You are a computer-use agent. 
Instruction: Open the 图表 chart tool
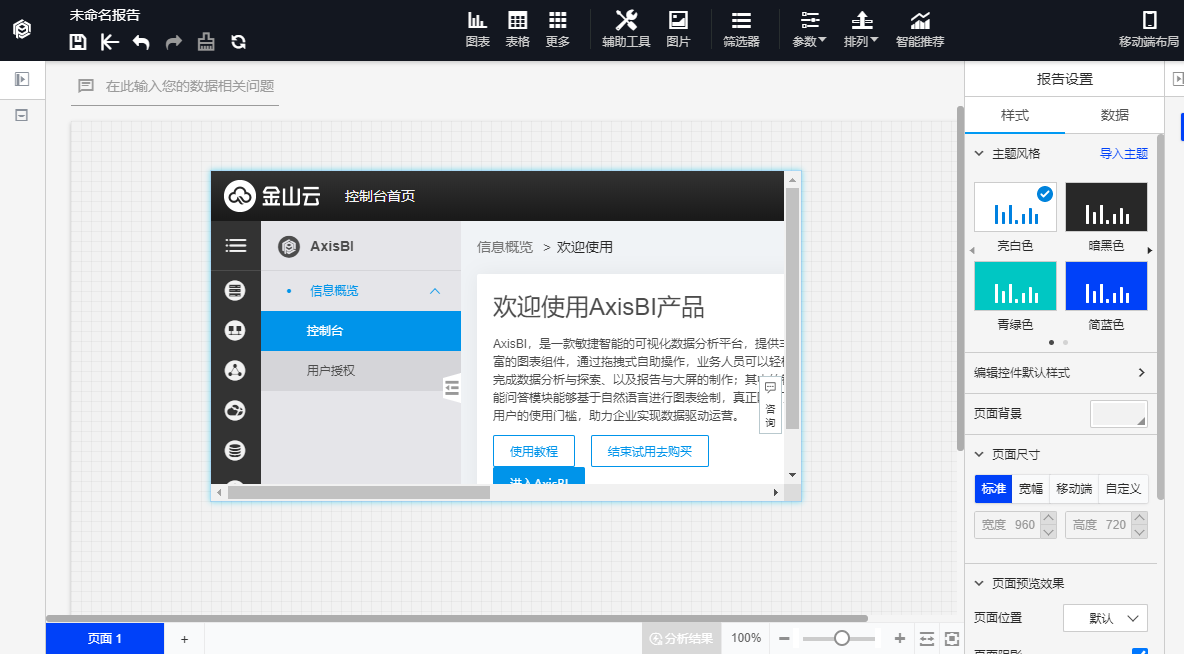coord(477,29)
